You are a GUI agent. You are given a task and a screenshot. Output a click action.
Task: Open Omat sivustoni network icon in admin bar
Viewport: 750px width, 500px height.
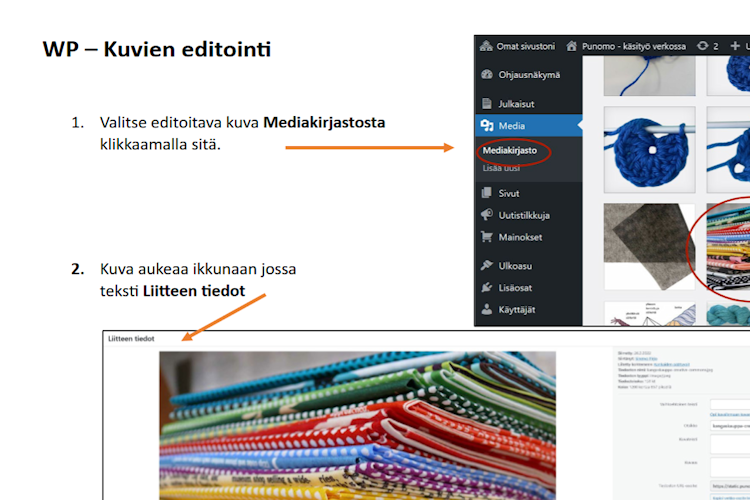pyautogui.click(x=486, y=46)
